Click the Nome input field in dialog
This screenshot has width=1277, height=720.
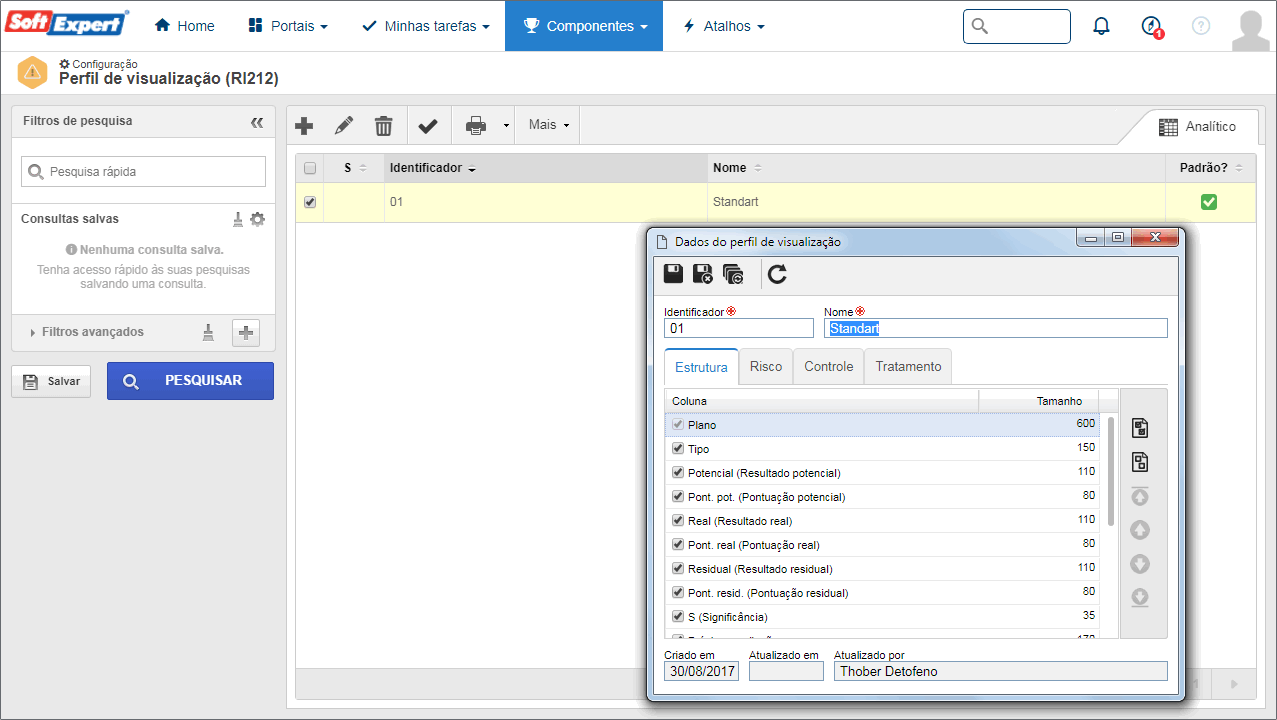click(x=996, y=328)
